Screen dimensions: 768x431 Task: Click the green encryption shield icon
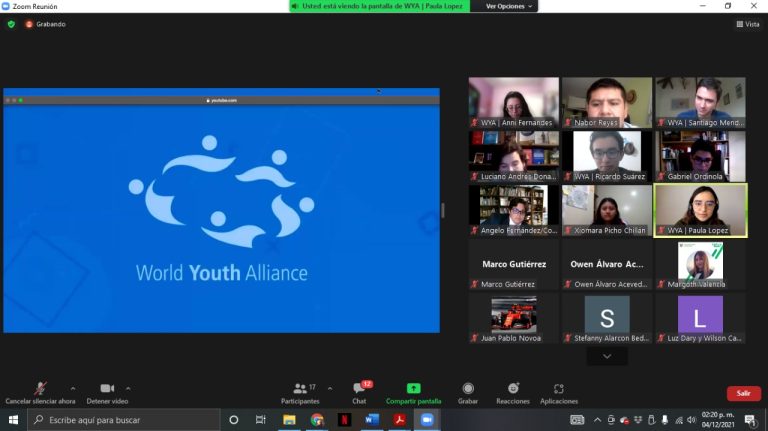click(x=11, y=24)
